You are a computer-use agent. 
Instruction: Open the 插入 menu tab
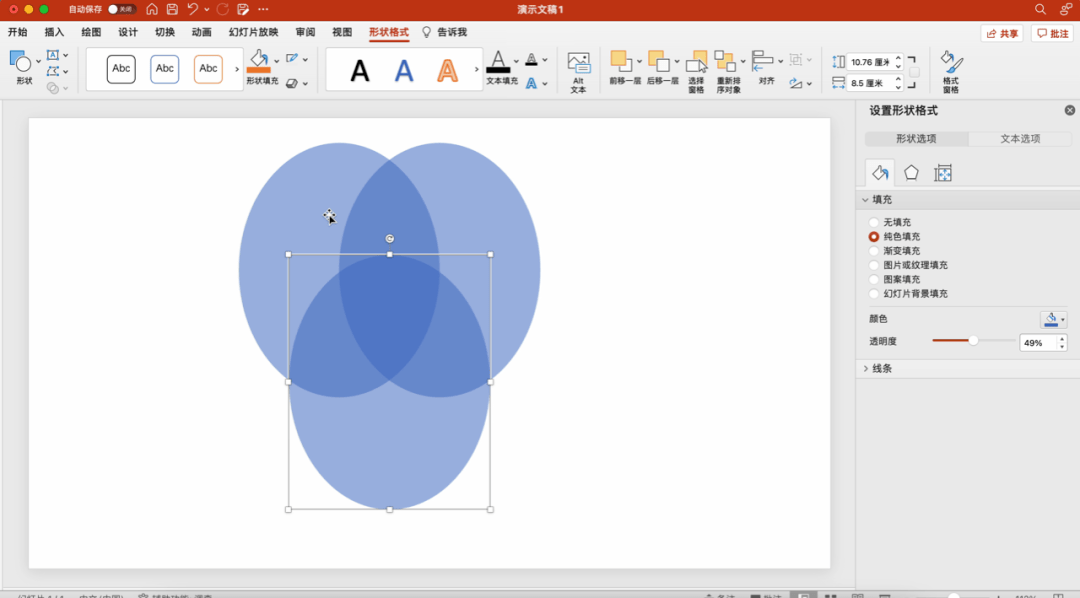(54, 32)
